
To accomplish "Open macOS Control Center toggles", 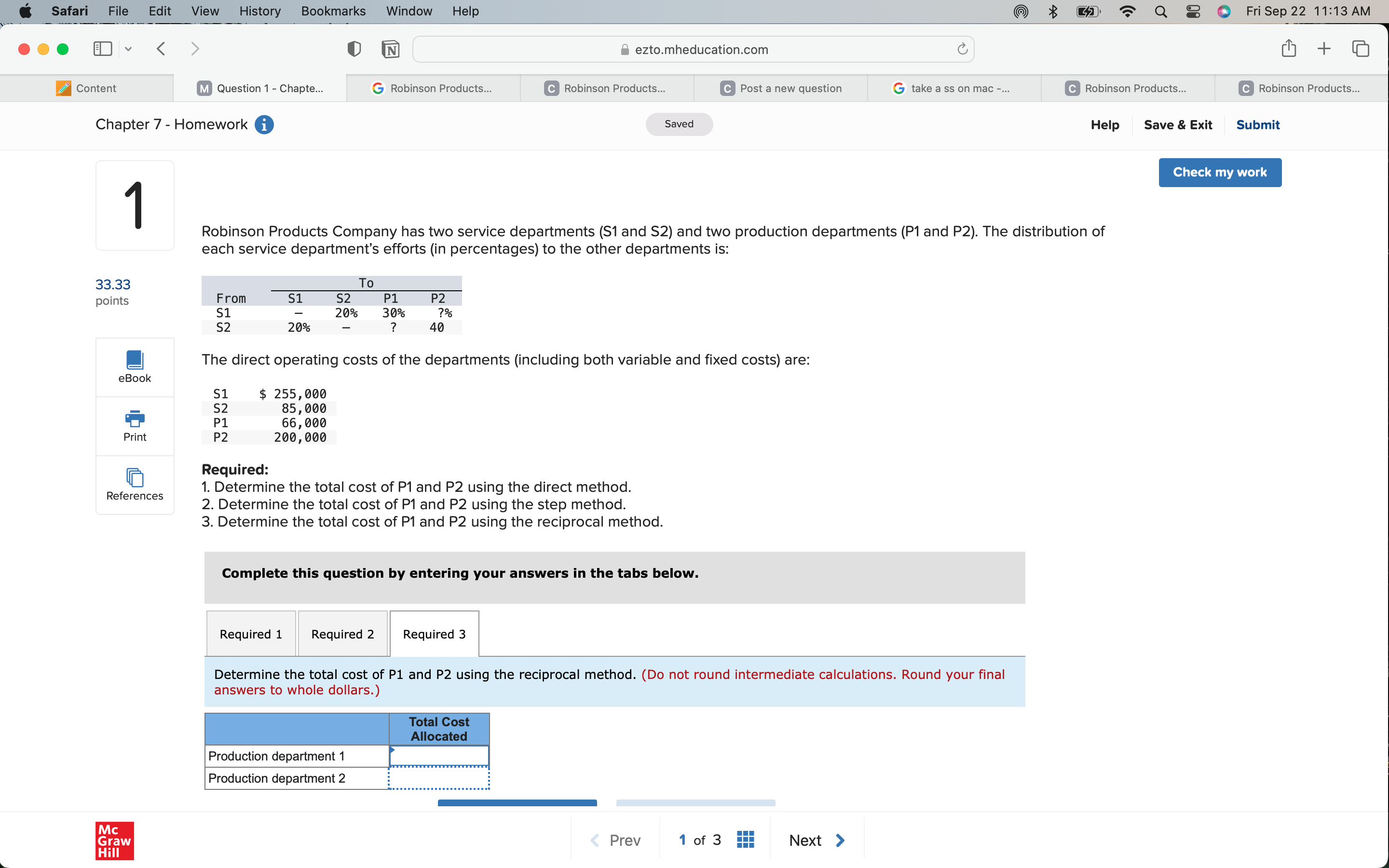I will coord(1193,12).
